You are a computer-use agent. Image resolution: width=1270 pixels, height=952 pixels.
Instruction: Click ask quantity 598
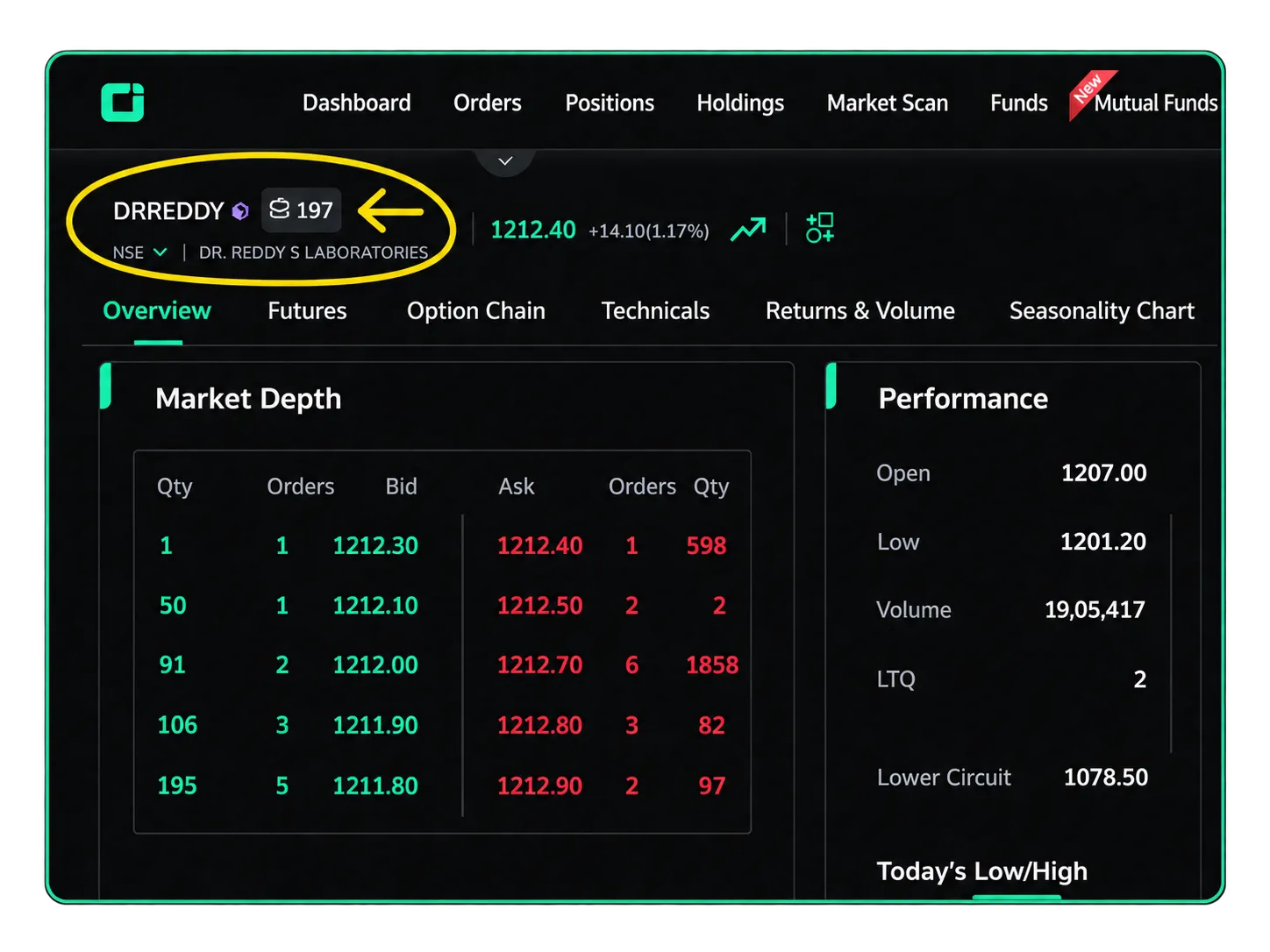pyautogui.click(x=706, y=546)
